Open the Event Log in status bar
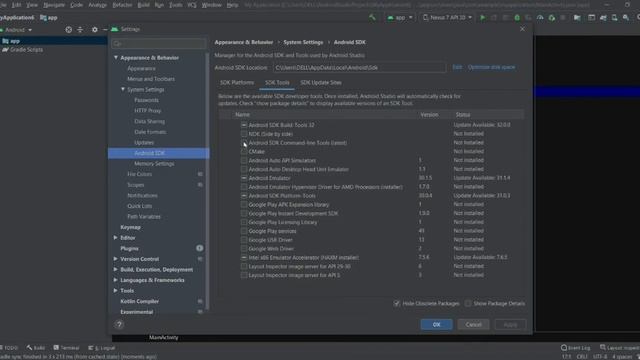 (x=576, y=348)
